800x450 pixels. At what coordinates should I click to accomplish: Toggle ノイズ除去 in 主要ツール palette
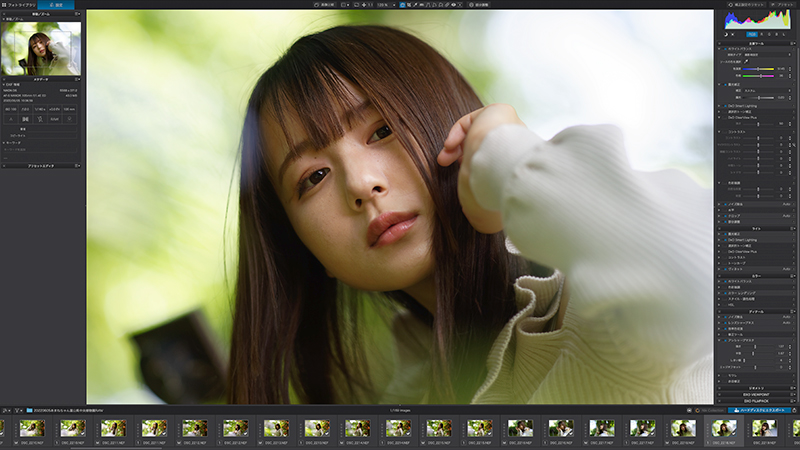click(x=725, y=204)
